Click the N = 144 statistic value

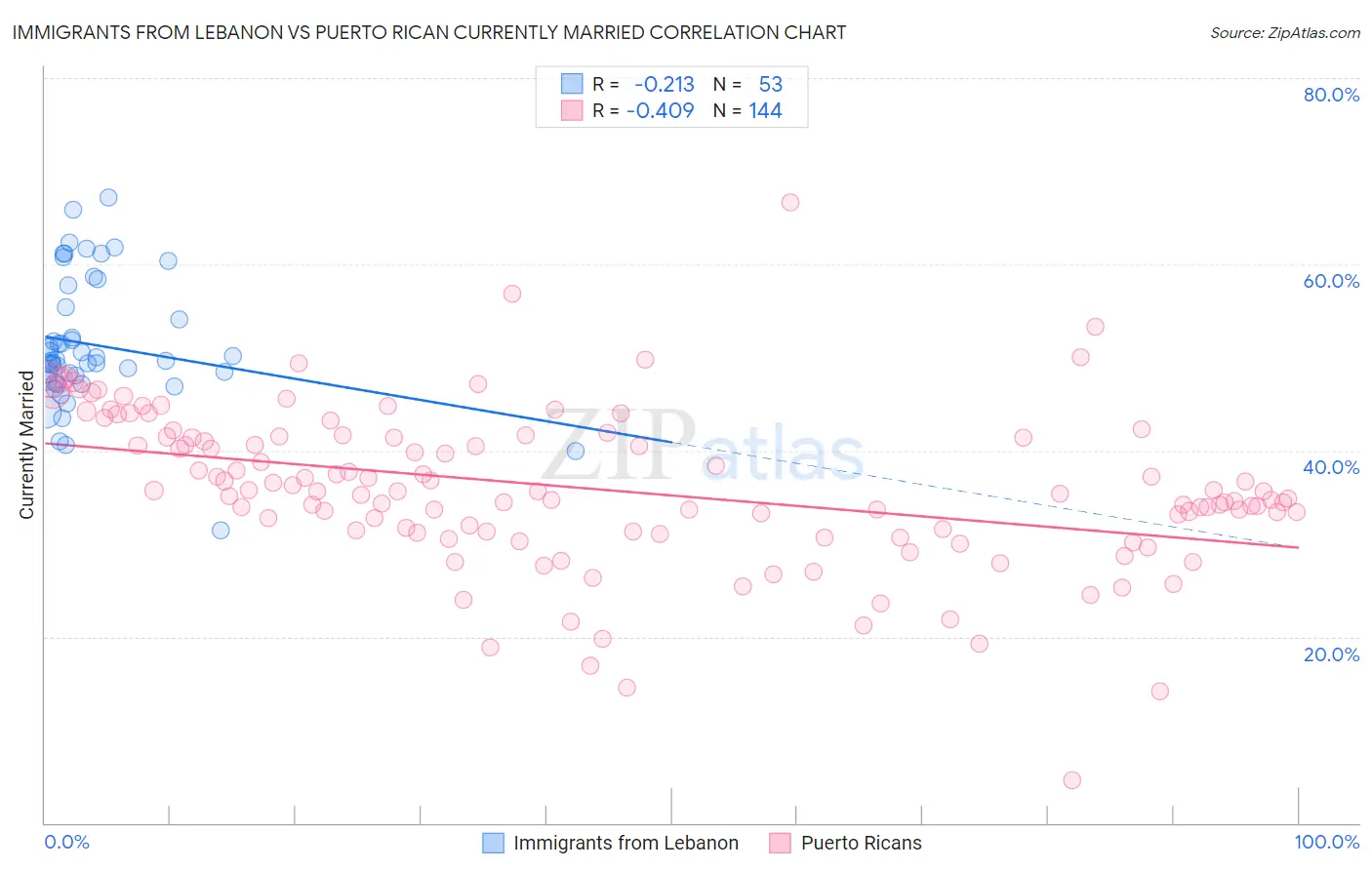click(x=747, y=110)
